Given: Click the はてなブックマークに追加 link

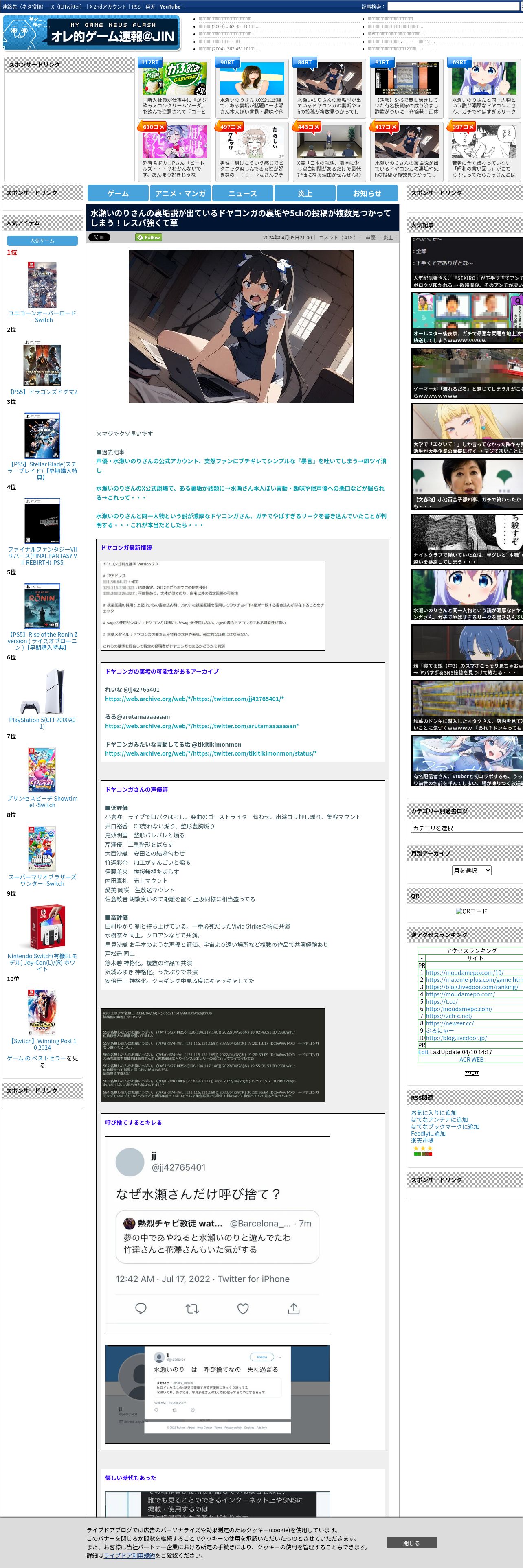Looking at the screenshot, I should click(445, 1127).
